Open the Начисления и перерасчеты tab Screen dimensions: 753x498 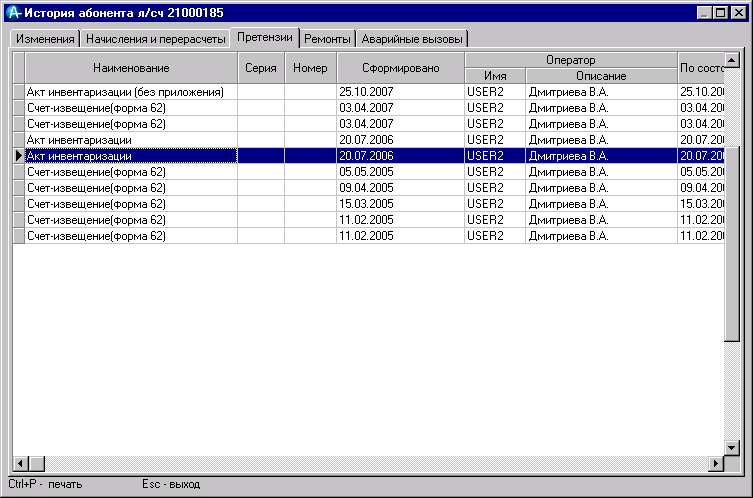tap(155, 39)
